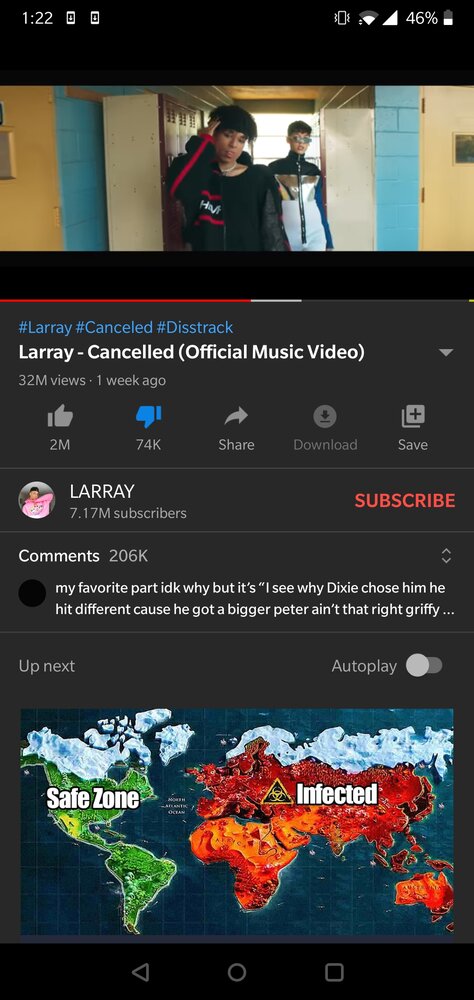The width and height of the screenshot is (474, 1000).
Task: Tap the Save to playlist icon
Action: (413, 416)
